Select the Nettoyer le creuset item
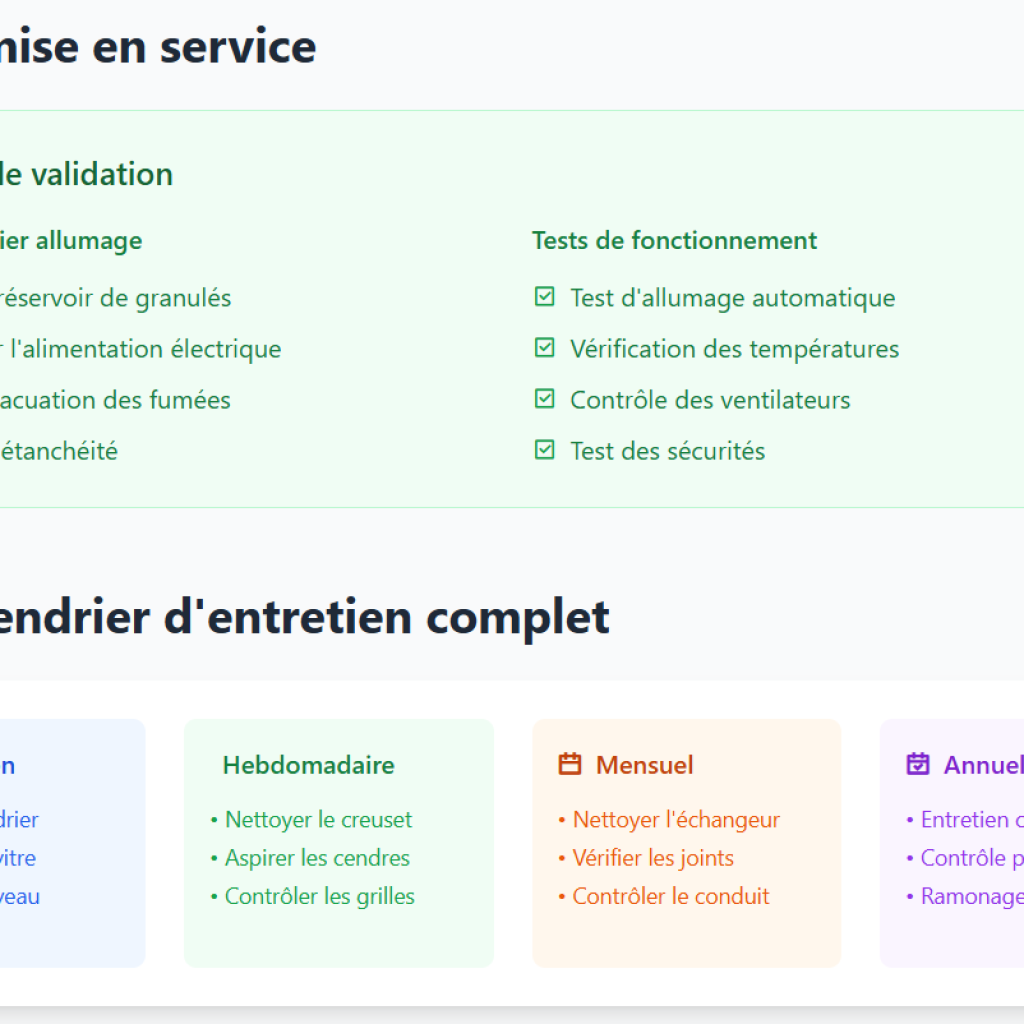1024x1024 pixels. (317, 820)
